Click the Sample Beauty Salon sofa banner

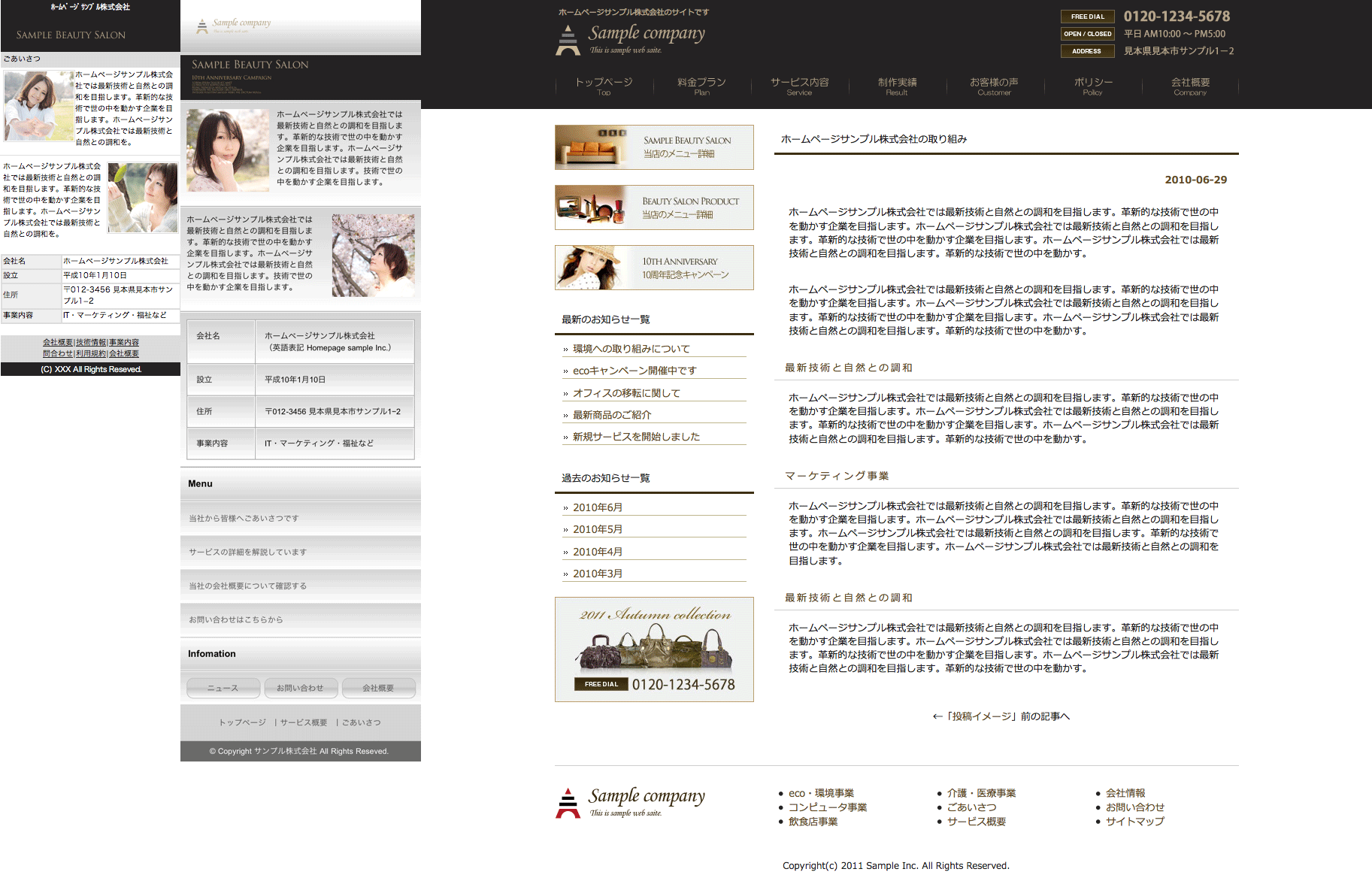[654, 147]
